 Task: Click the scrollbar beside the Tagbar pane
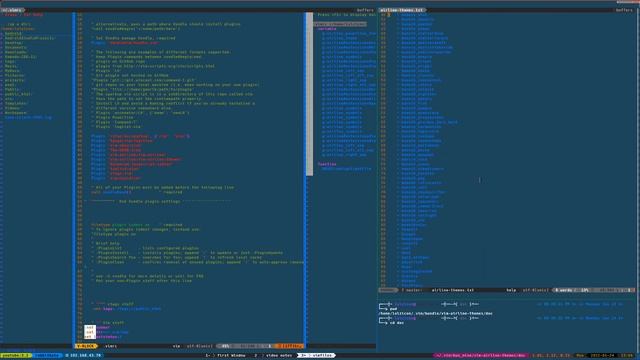point(309,94)
